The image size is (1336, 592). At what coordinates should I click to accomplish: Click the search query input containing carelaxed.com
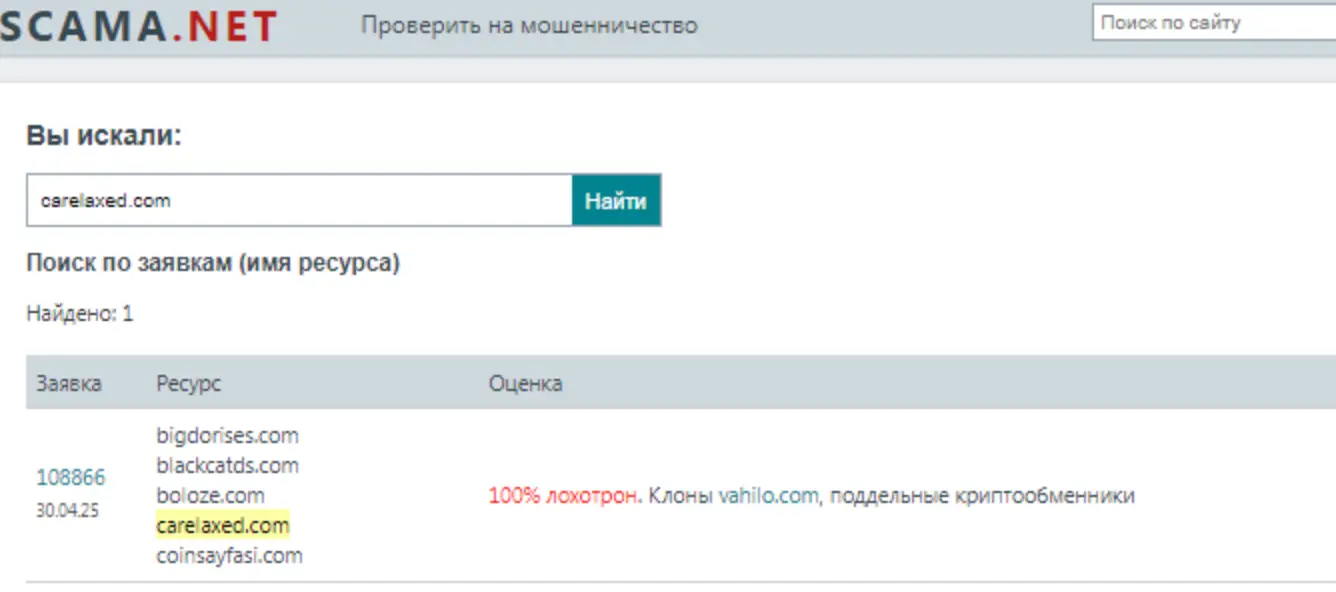point(300,200)
